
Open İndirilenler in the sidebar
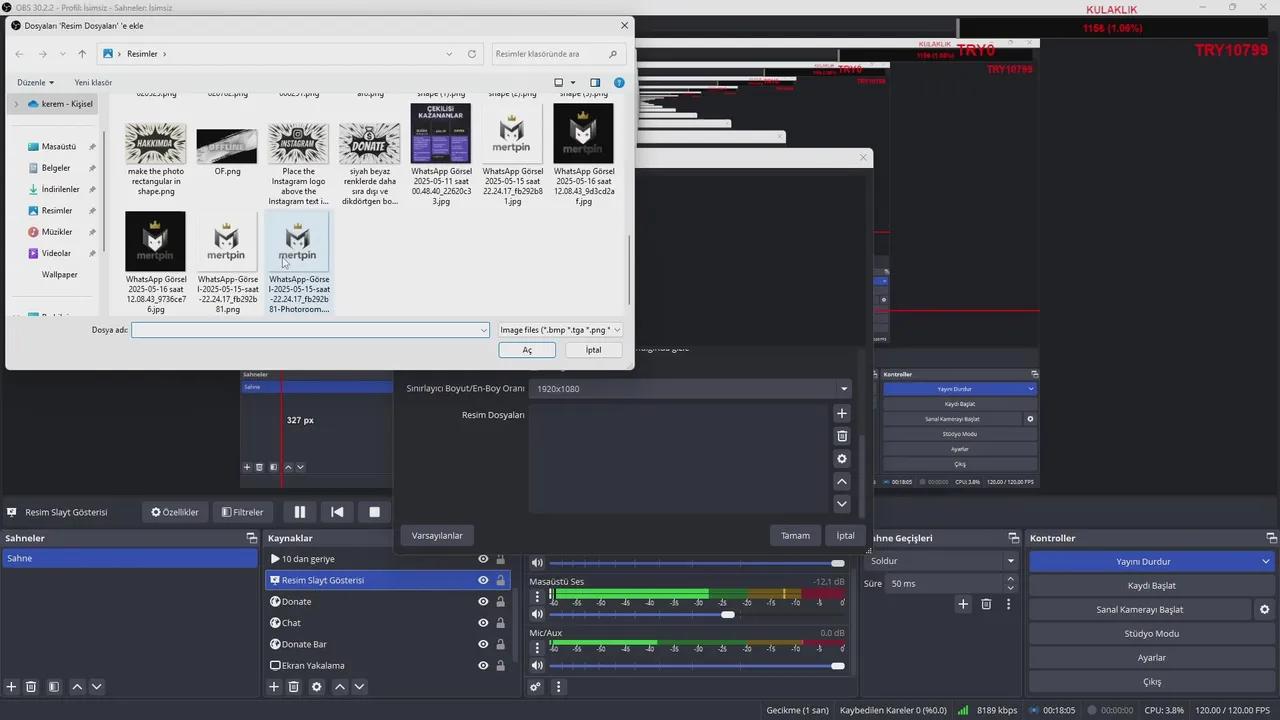60,189
